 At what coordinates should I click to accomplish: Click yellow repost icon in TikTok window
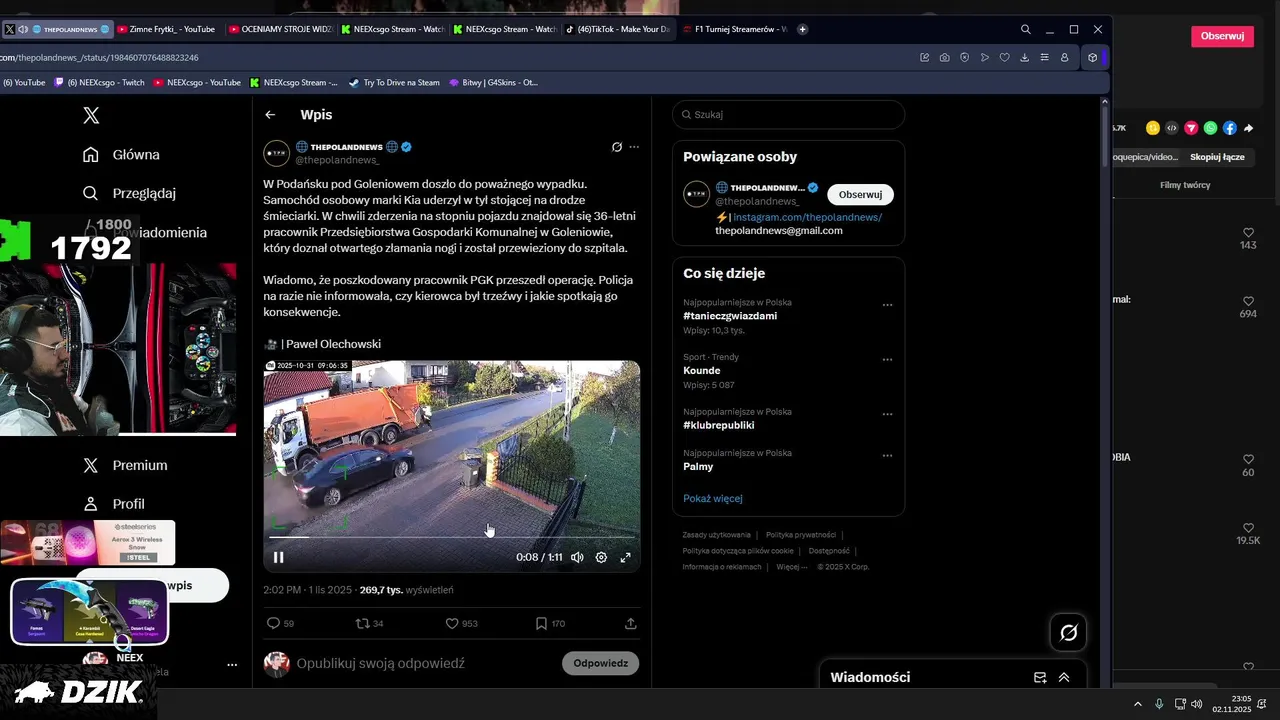click(x=1153, y=128)
